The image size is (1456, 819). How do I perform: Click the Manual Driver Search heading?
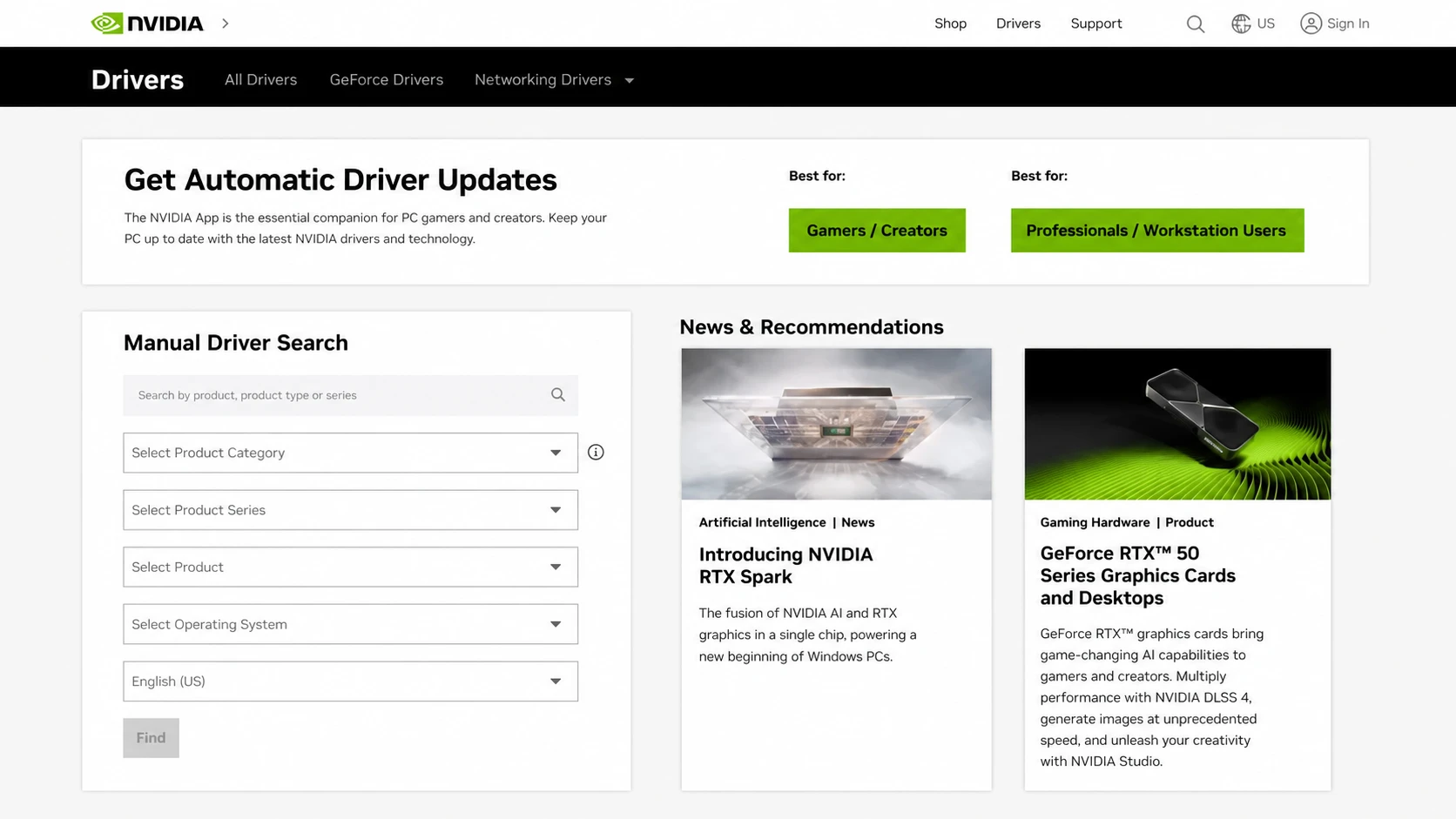(x=236, y=343)
